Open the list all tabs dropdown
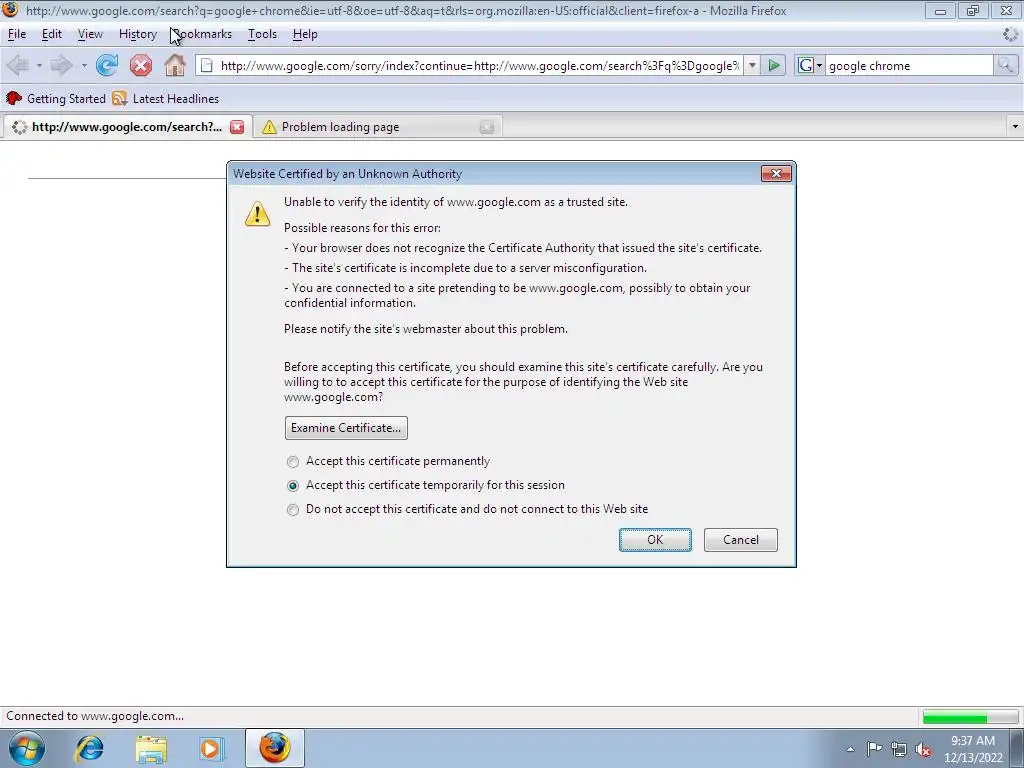This screenshot has height=768, width=1024. click(x=1014, y=126)
